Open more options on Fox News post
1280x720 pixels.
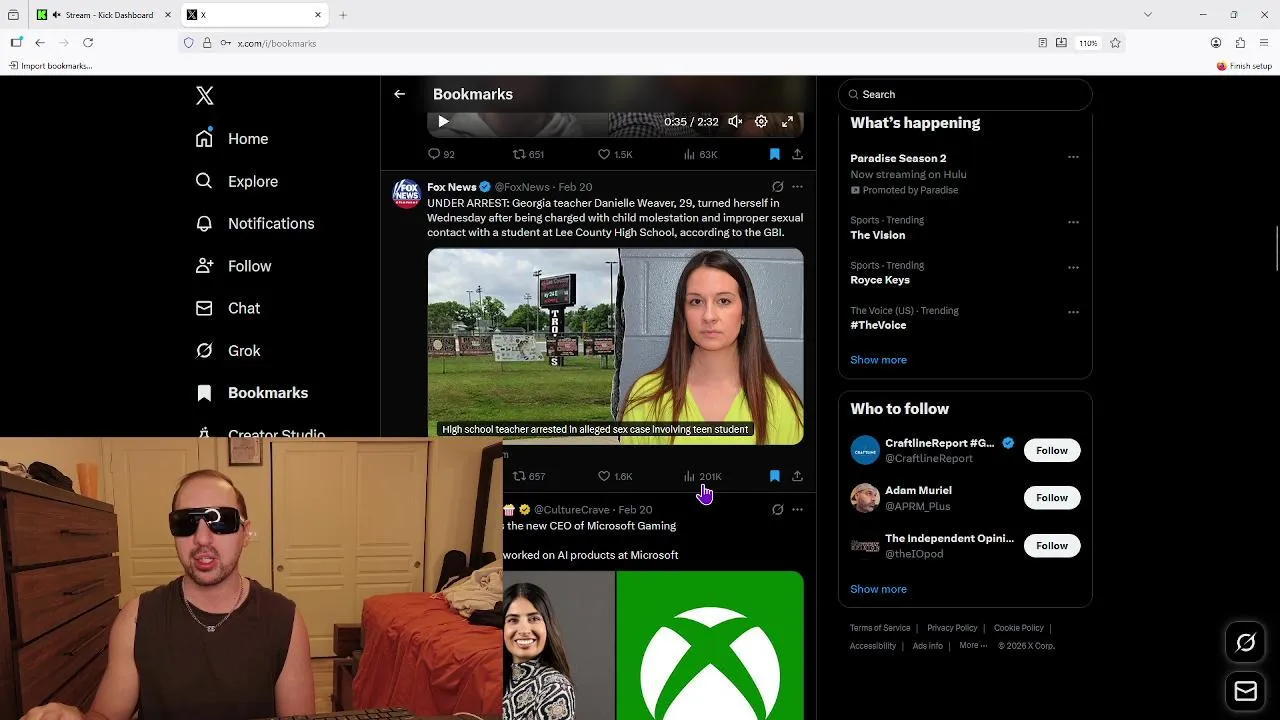(x=797, y=187)
